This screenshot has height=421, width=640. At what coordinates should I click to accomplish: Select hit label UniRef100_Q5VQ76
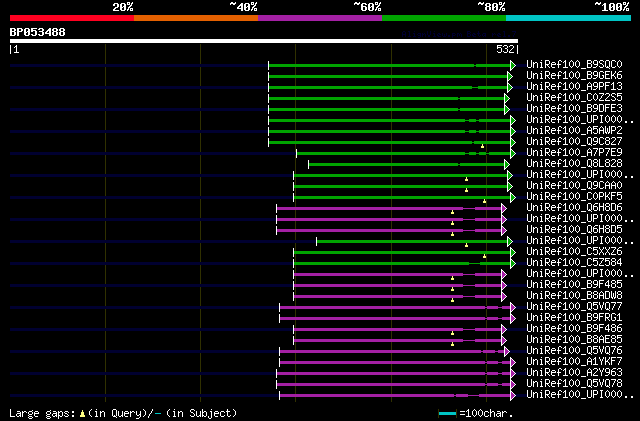[574, 351]
